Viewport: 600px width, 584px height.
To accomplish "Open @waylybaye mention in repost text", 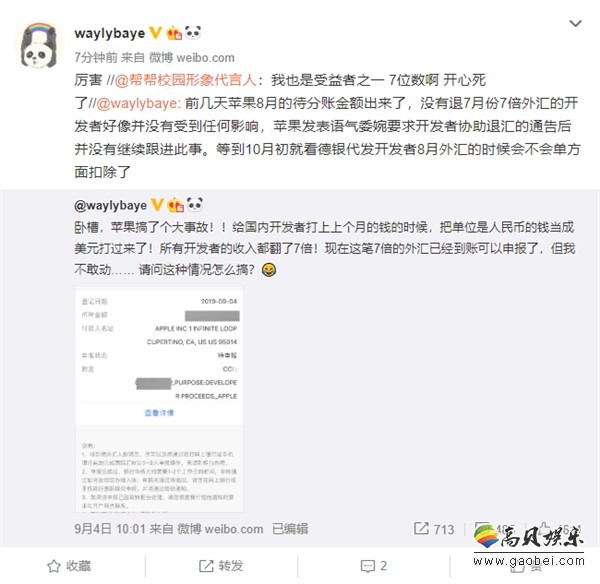I will pos(136,103).
